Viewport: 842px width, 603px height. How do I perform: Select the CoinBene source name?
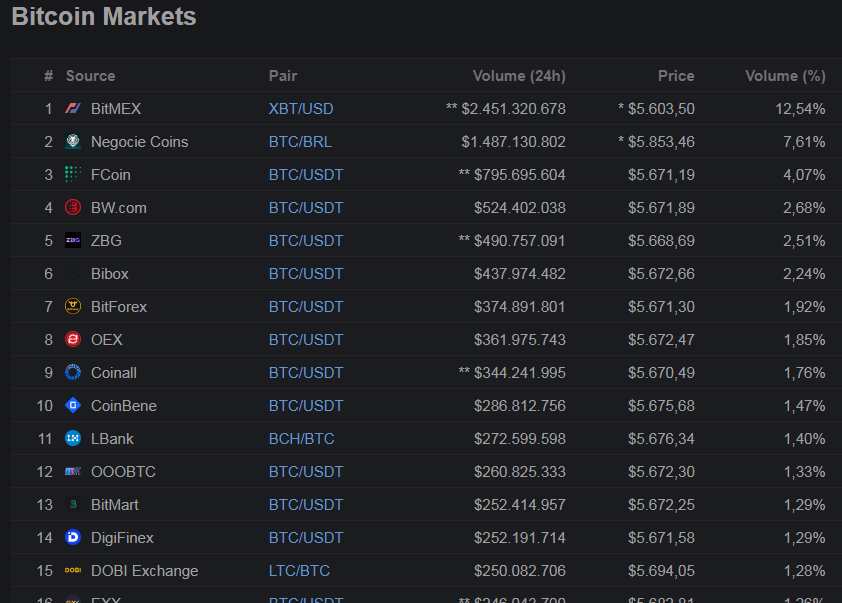pos(124,405)
